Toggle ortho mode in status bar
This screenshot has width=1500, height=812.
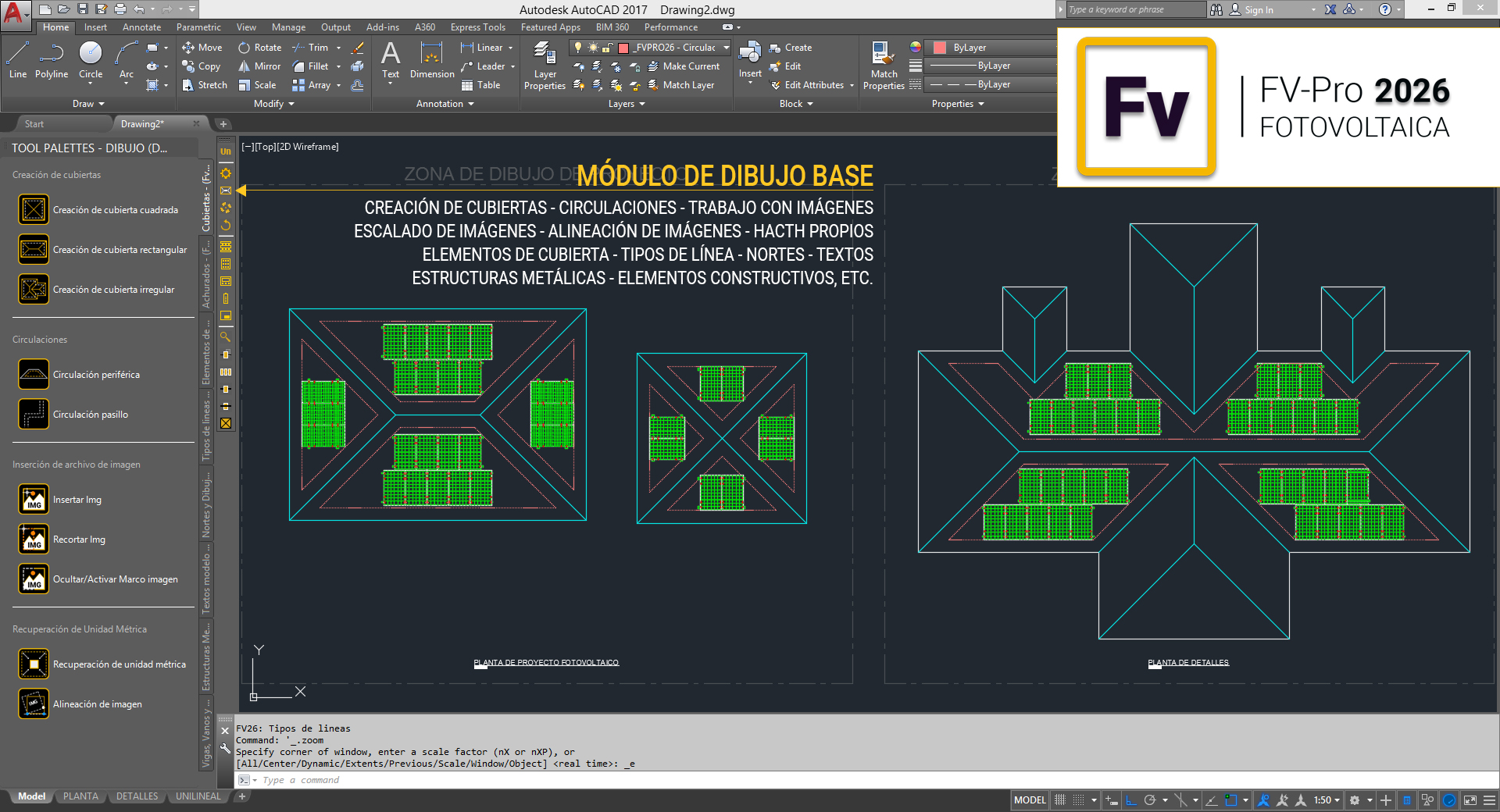[1130, 800]
